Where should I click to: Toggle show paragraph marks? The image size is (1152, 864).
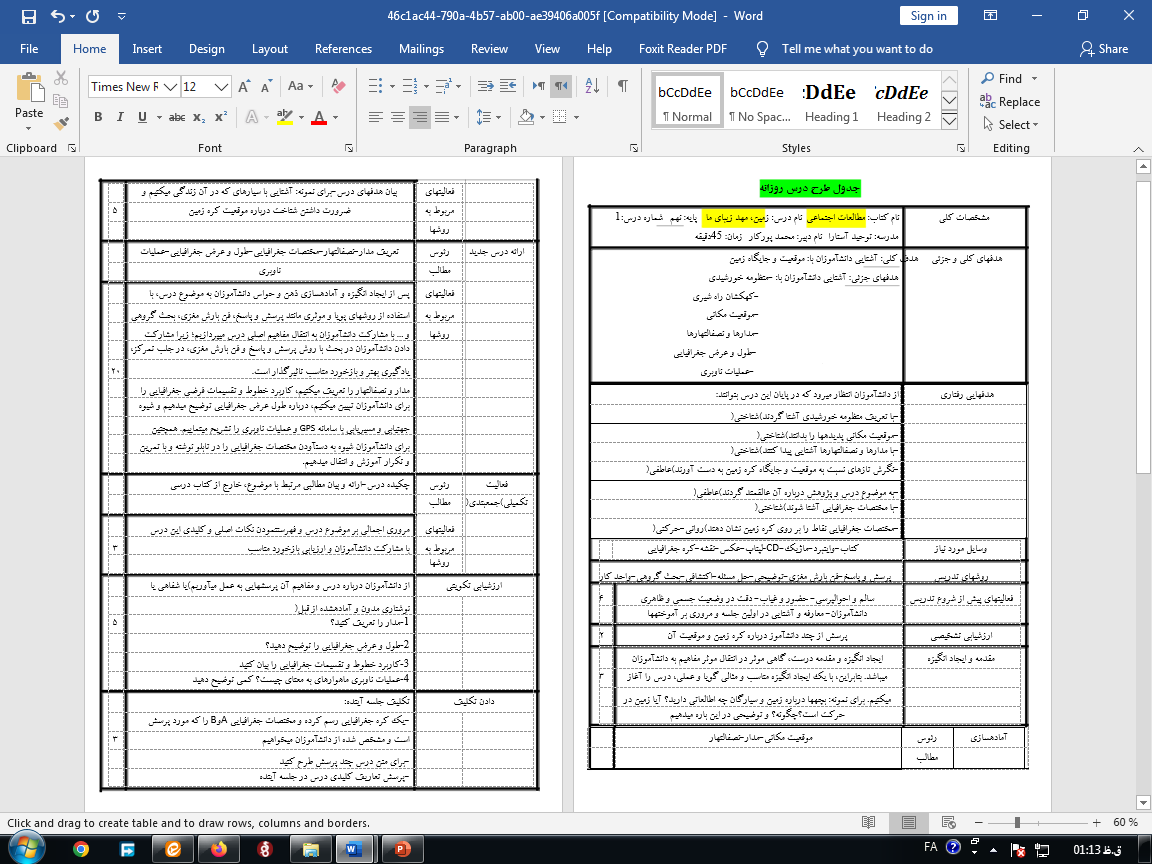pyautogui.click(x=622, y=87)
